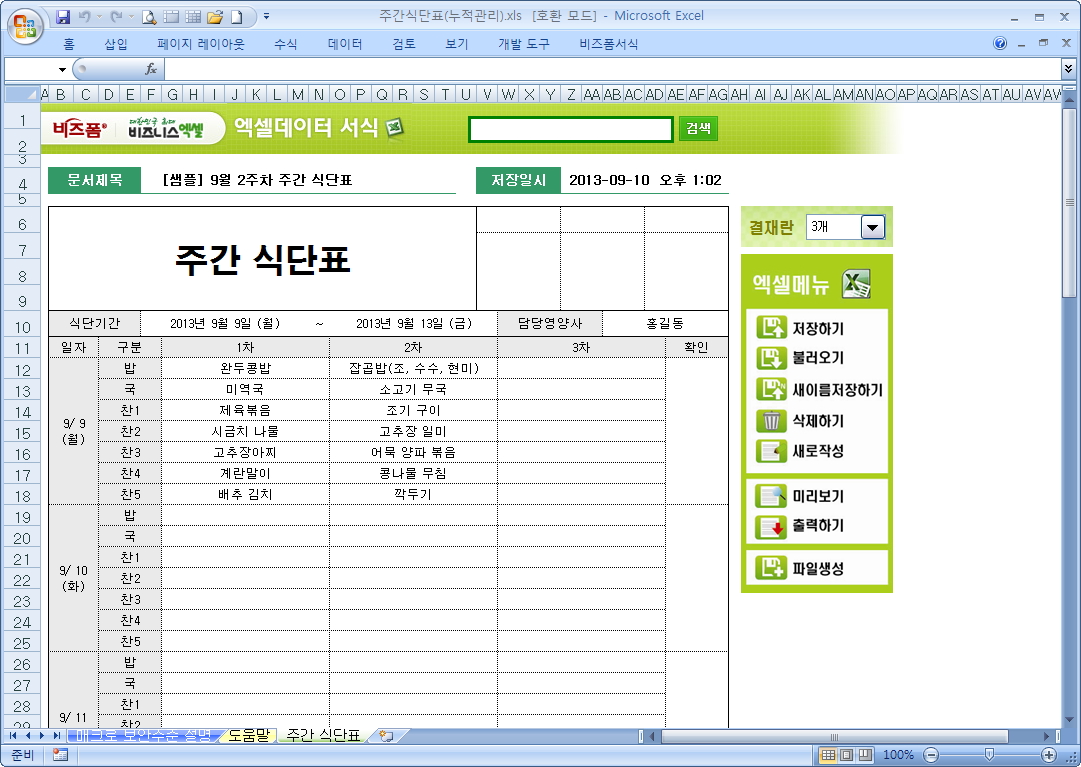Switch to Normal view in status bar
This screenshot has height=767, width=1081.
click(828, 755)
